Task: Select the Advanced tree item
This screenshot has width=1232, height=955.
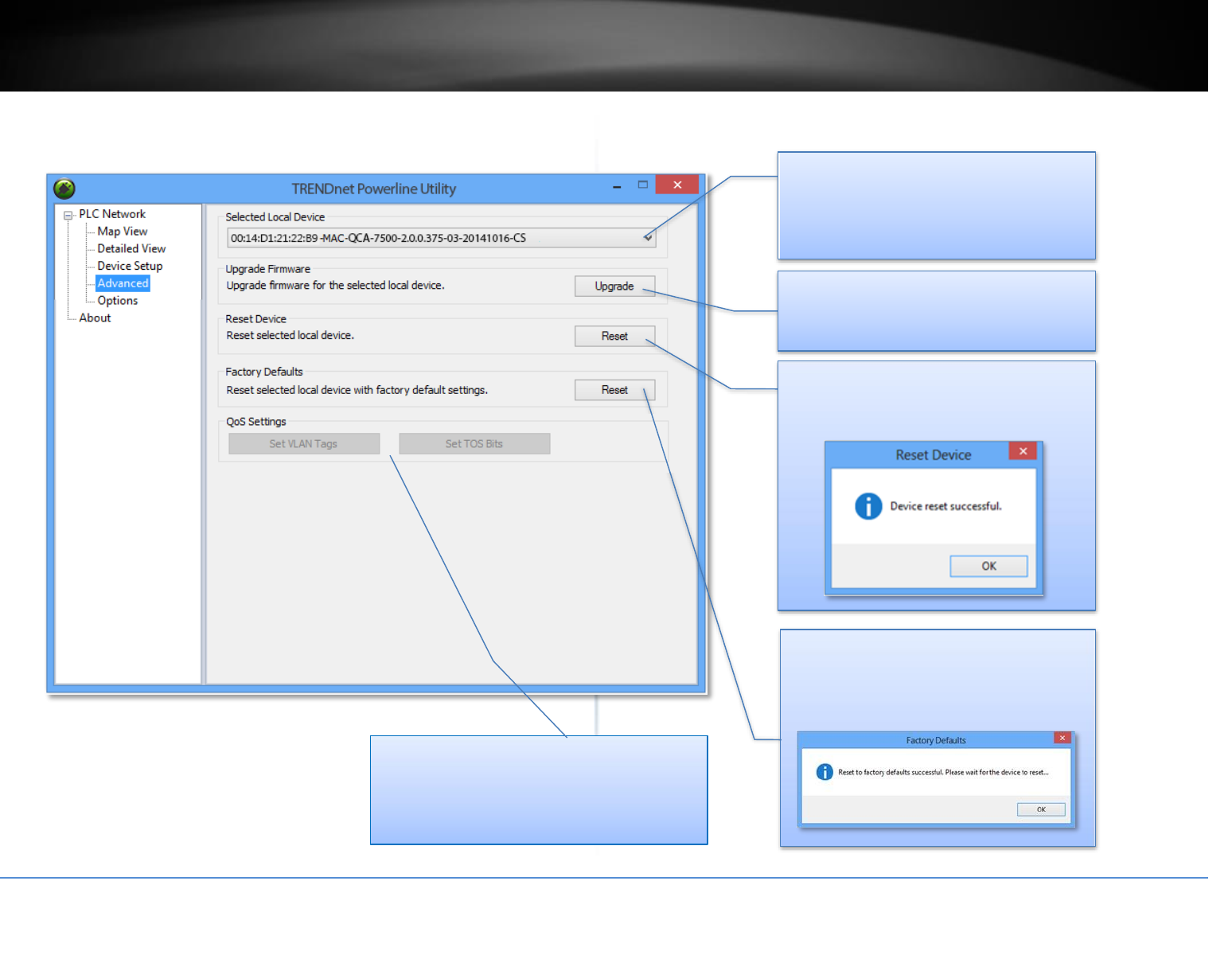Action: (123, 283)
